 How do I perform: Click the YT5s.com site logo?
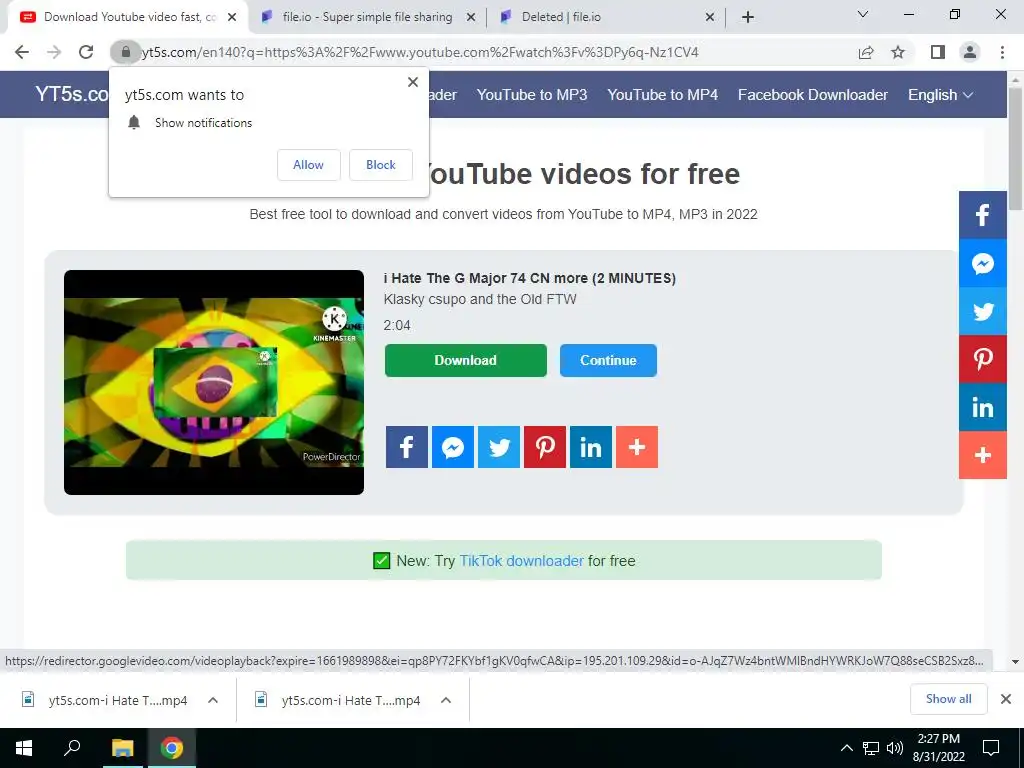(x=72, y=95)
